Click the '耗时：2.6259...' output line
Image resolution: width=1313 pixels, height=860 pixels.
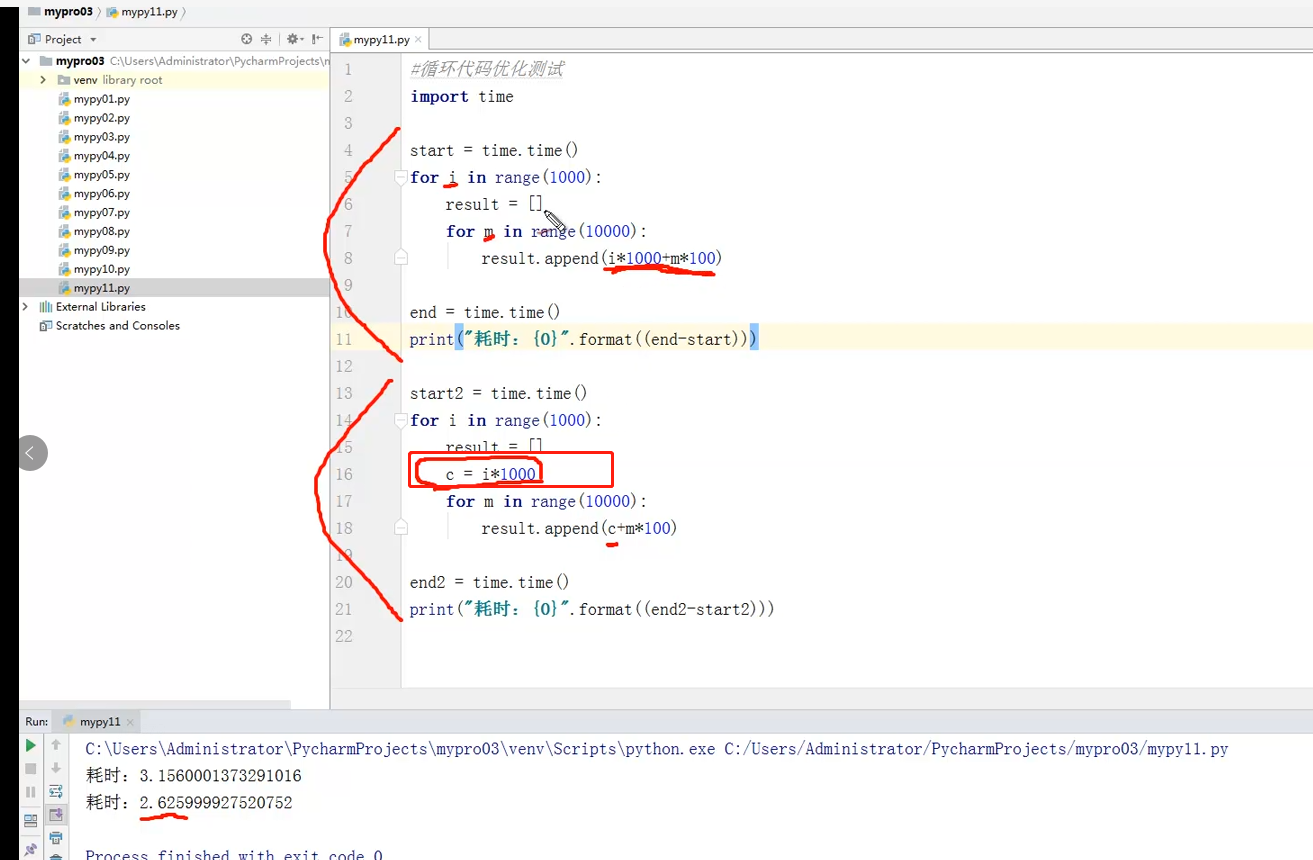coord(189,802)
